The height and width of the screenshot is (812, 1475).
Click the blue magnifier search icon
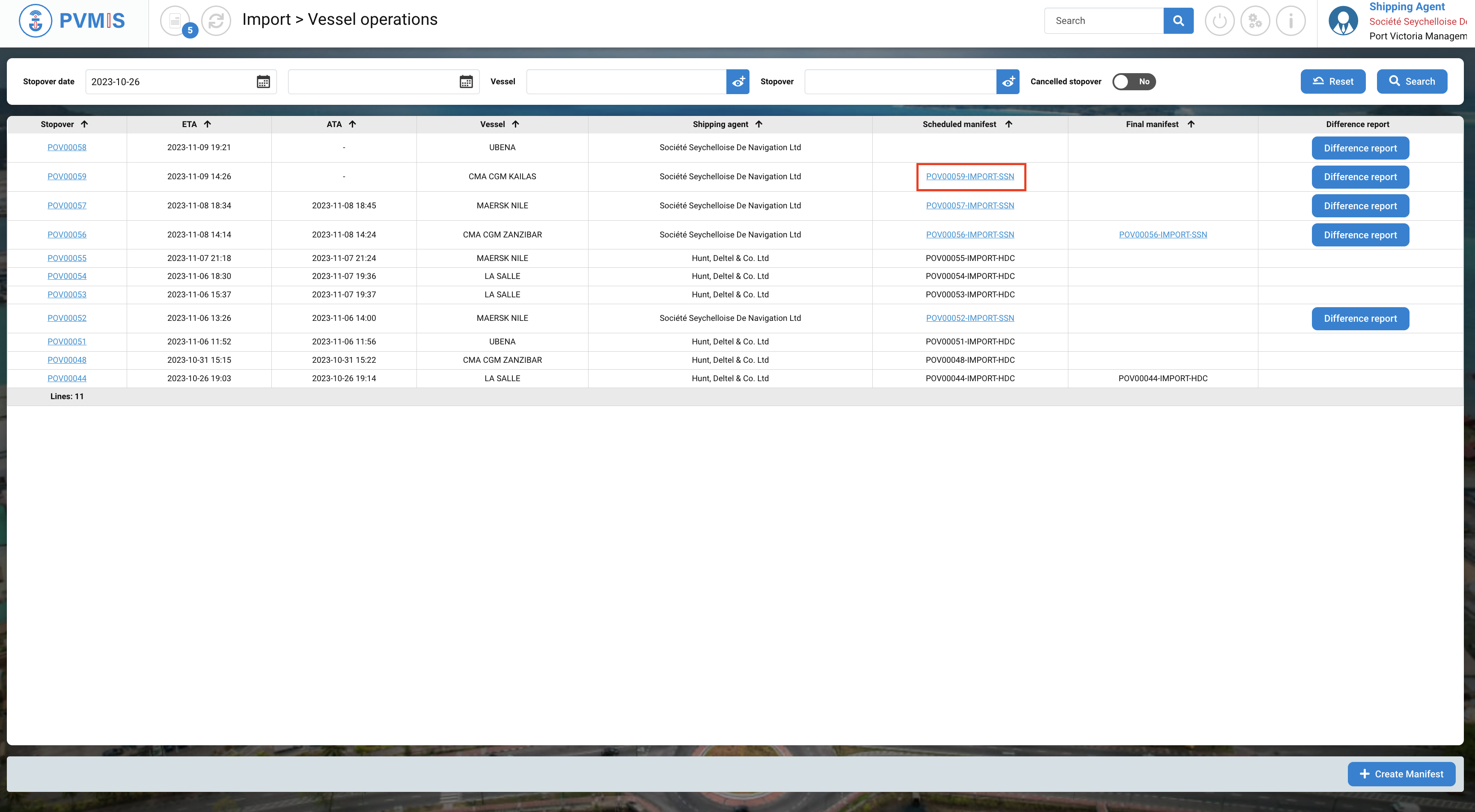tap(1178, 21)
